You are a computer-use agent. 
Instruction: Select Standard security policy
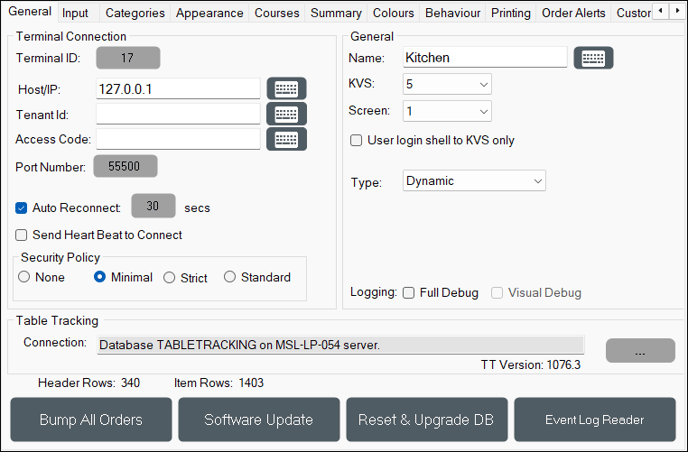pos(230,277)
